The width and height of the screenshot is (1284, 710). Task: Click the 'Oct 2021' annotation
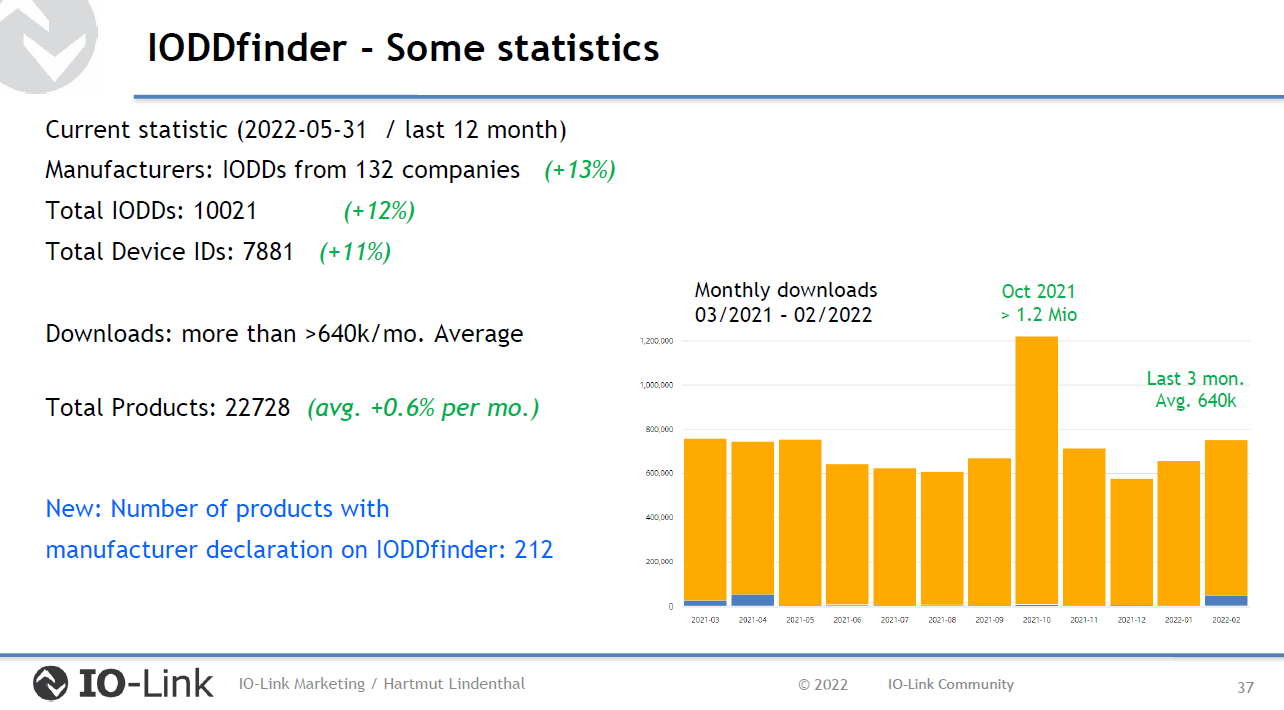click(1038, 291)
